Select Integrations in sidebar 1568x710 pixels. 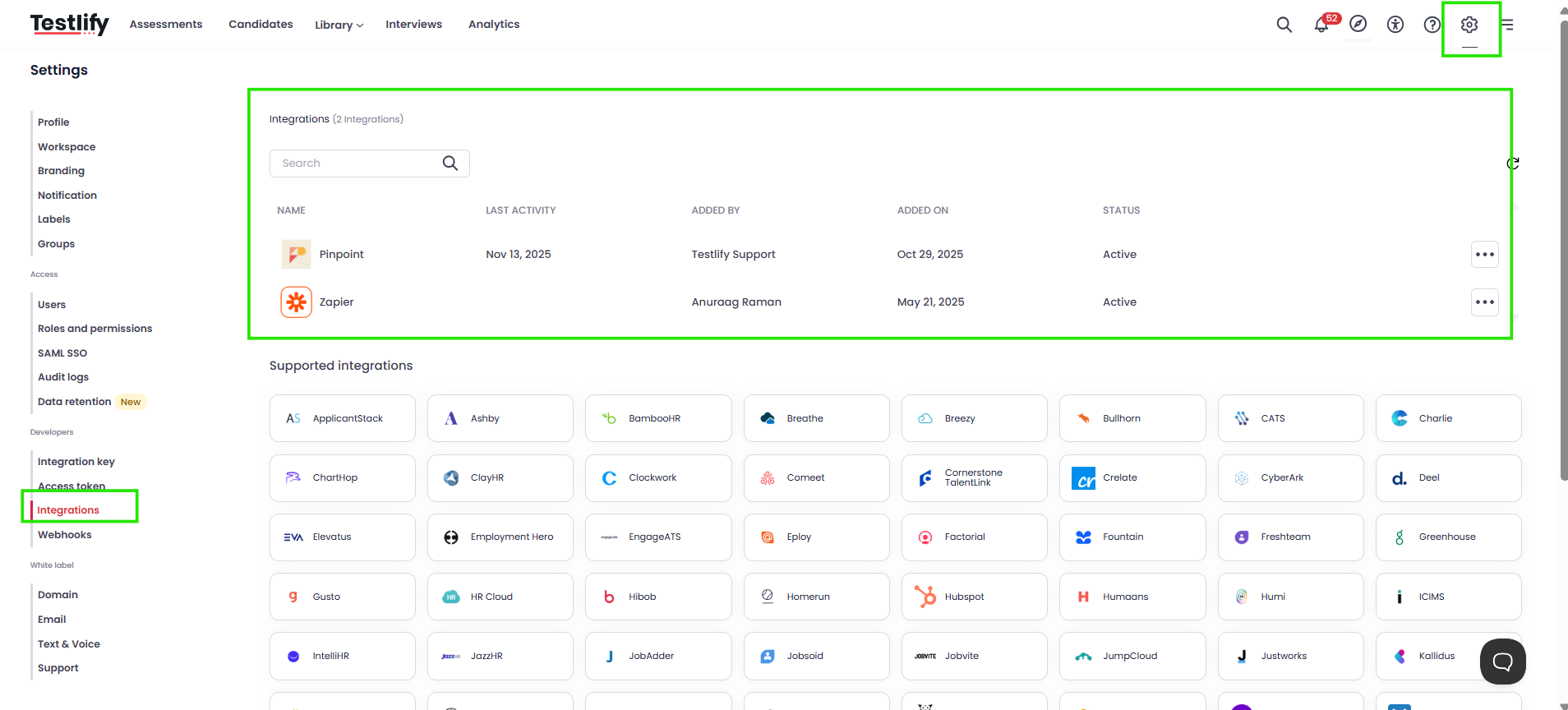tap(68, 510)
